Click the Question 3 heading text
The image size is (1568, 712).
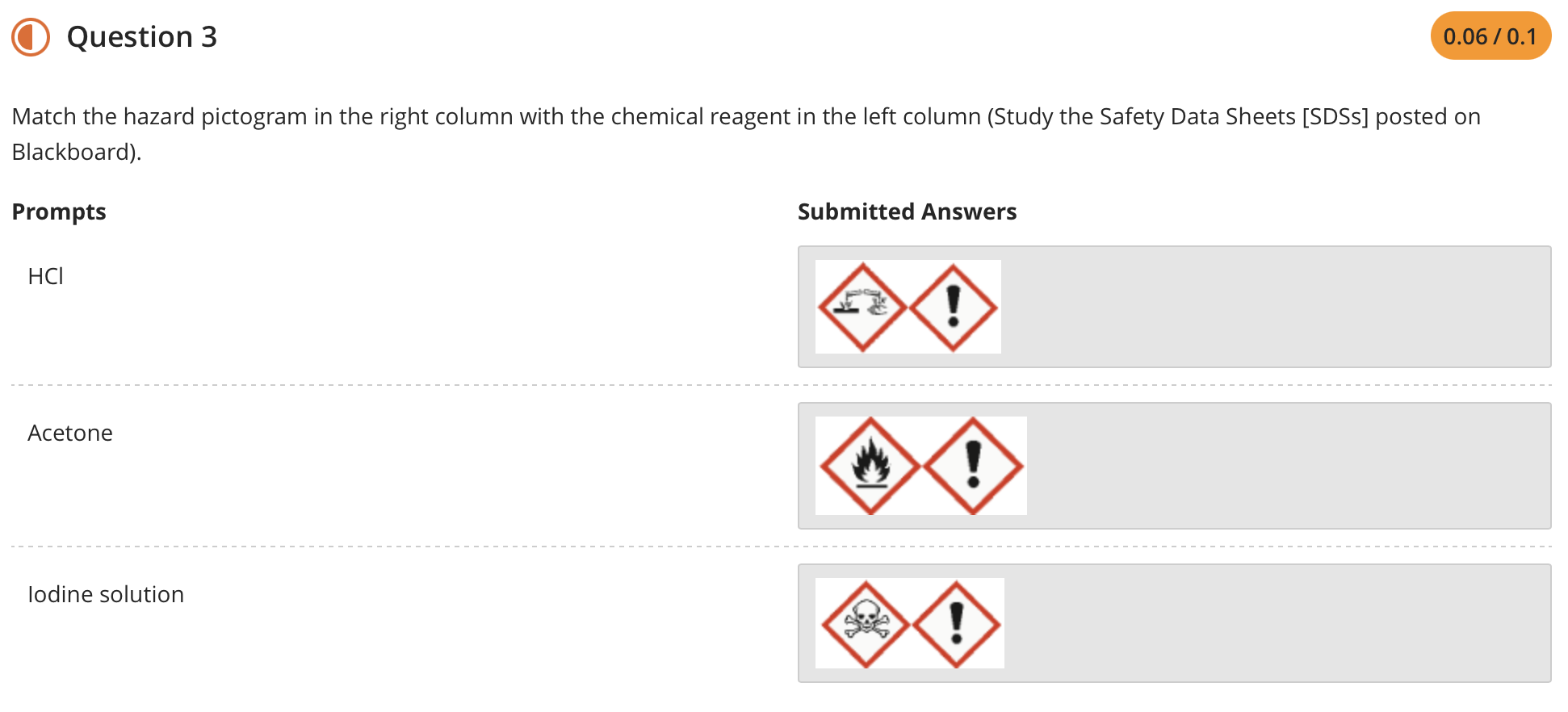click(141, 36)
